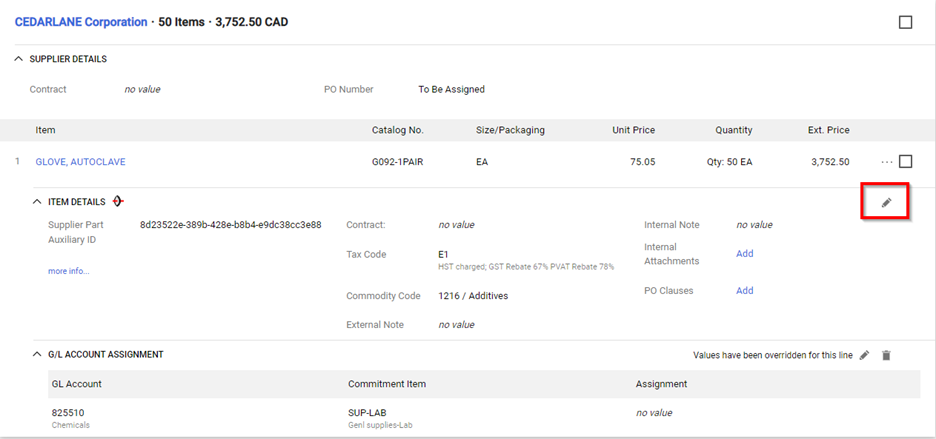Click the red icon beside Item Details
This screenshot has height=439, width=936.
[x=118, y=202]
